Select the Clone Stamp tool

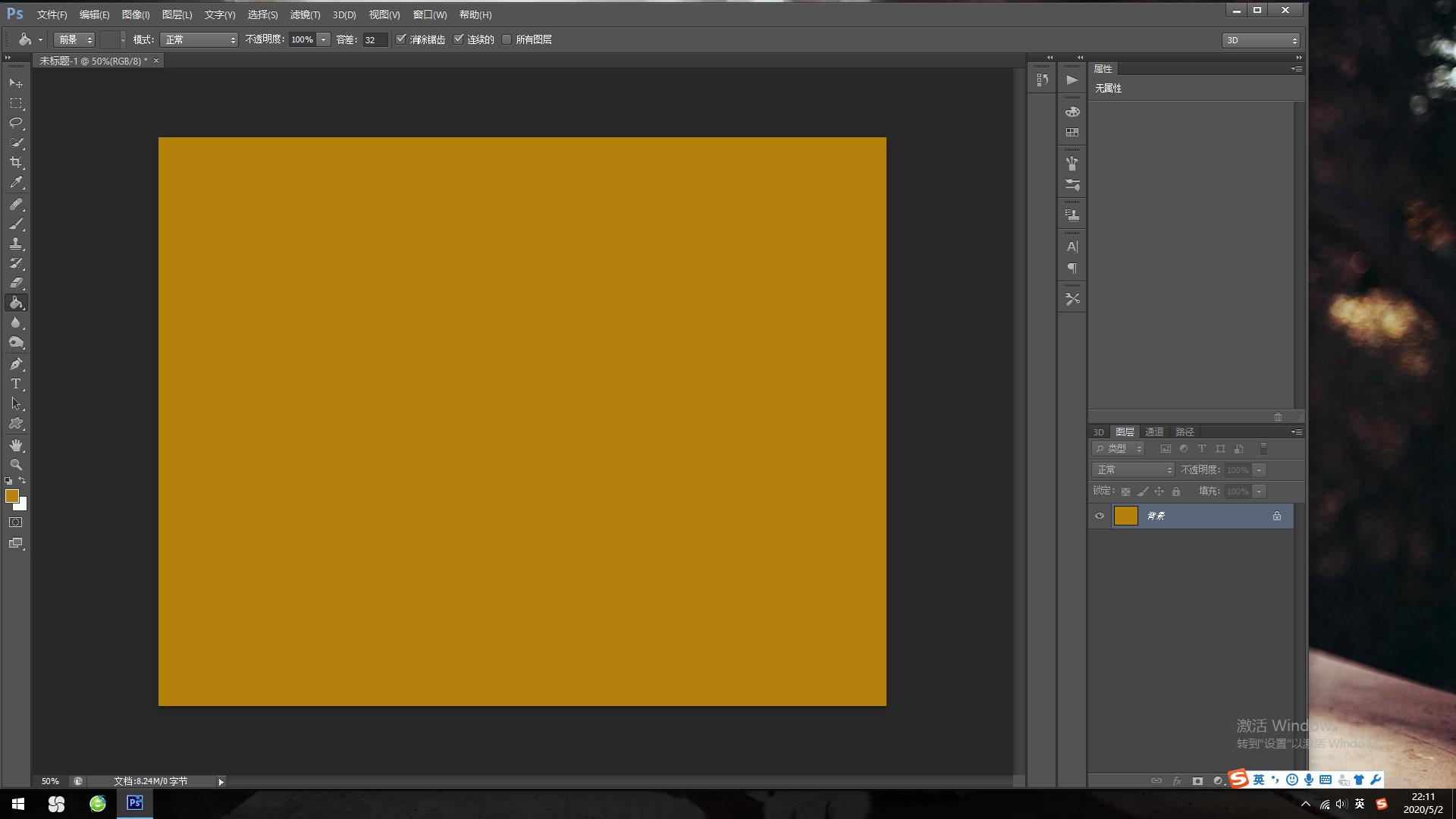(x=16, y=244)
